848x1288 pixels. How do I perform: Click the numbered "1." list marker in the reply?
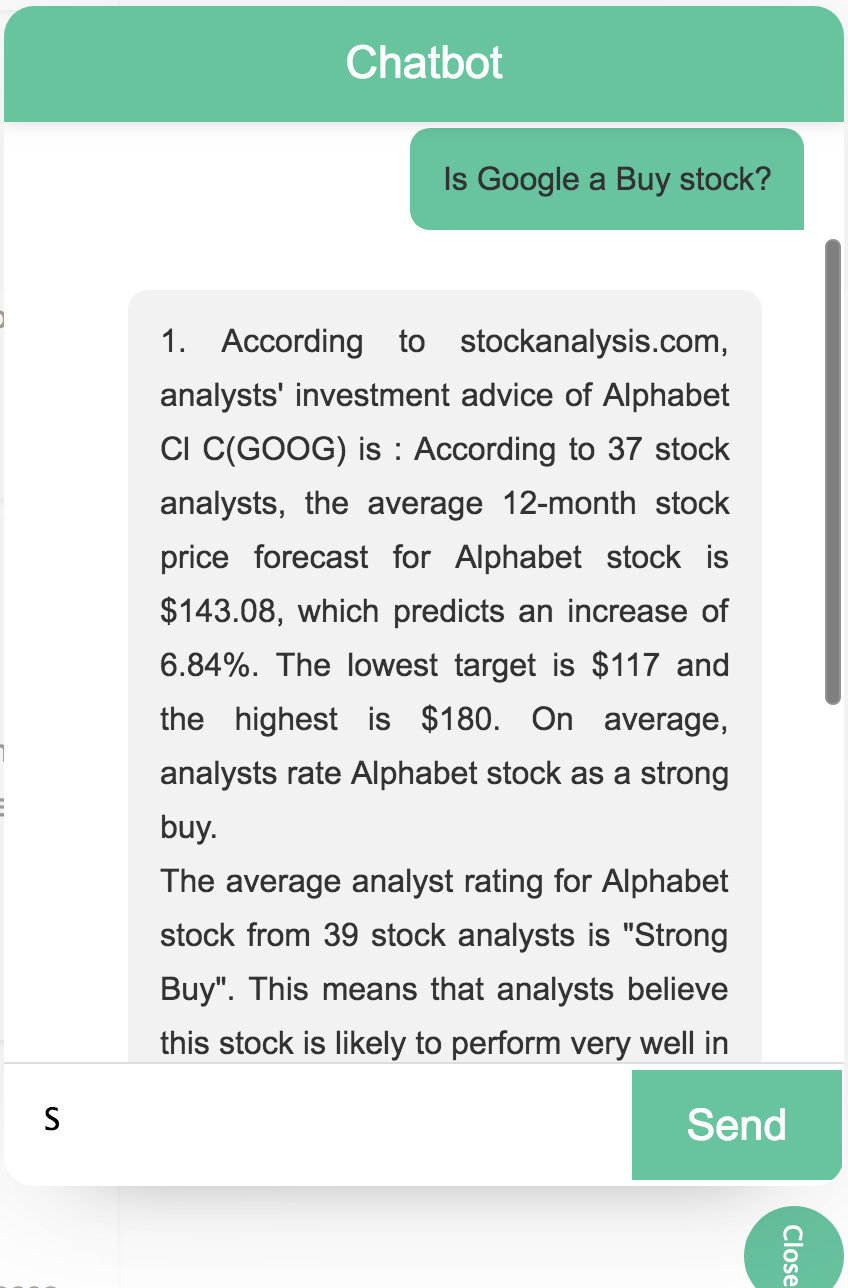coord(174,342)
